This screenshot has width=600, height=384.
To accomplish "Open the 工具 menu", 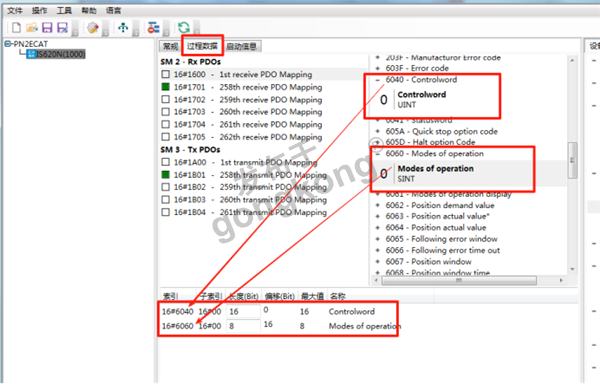I will [x=64, y=10].
